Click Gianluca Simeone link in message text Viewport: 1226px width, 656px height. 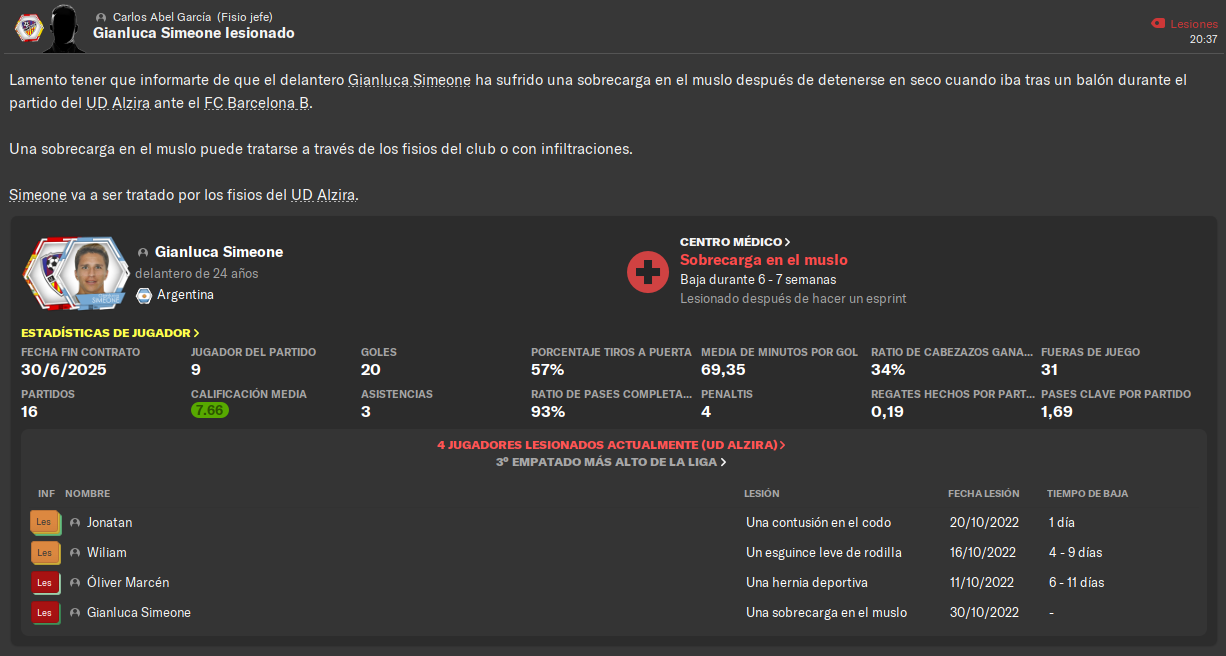click(409, 80)
